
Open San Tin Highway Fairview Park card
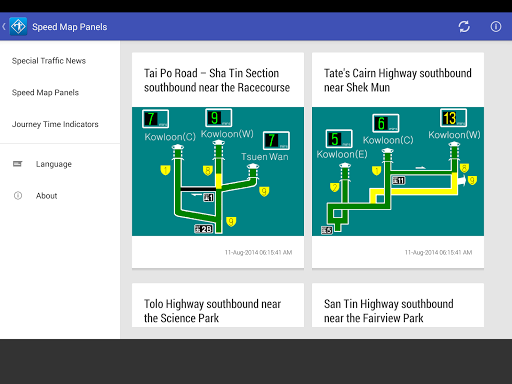(x=398, y=305)
